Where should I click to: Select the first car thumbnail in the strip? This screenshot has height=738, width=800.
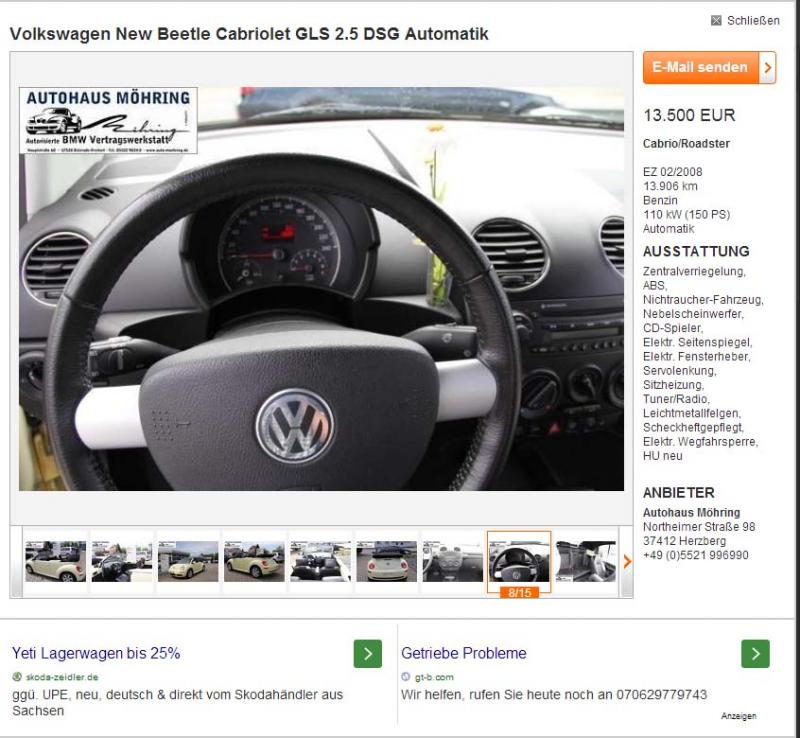56,561
